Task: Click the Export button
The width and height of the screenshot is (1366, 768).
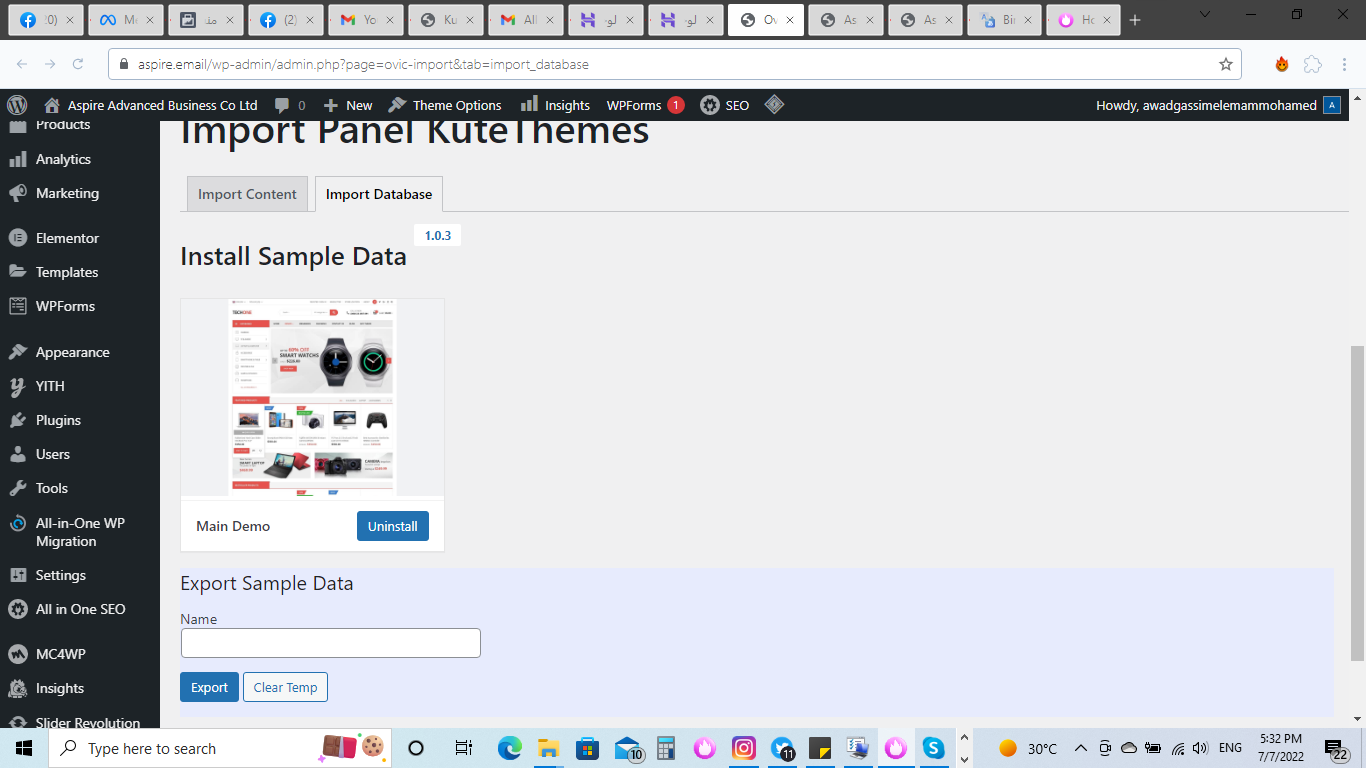Action: click(x=209, y=687)
